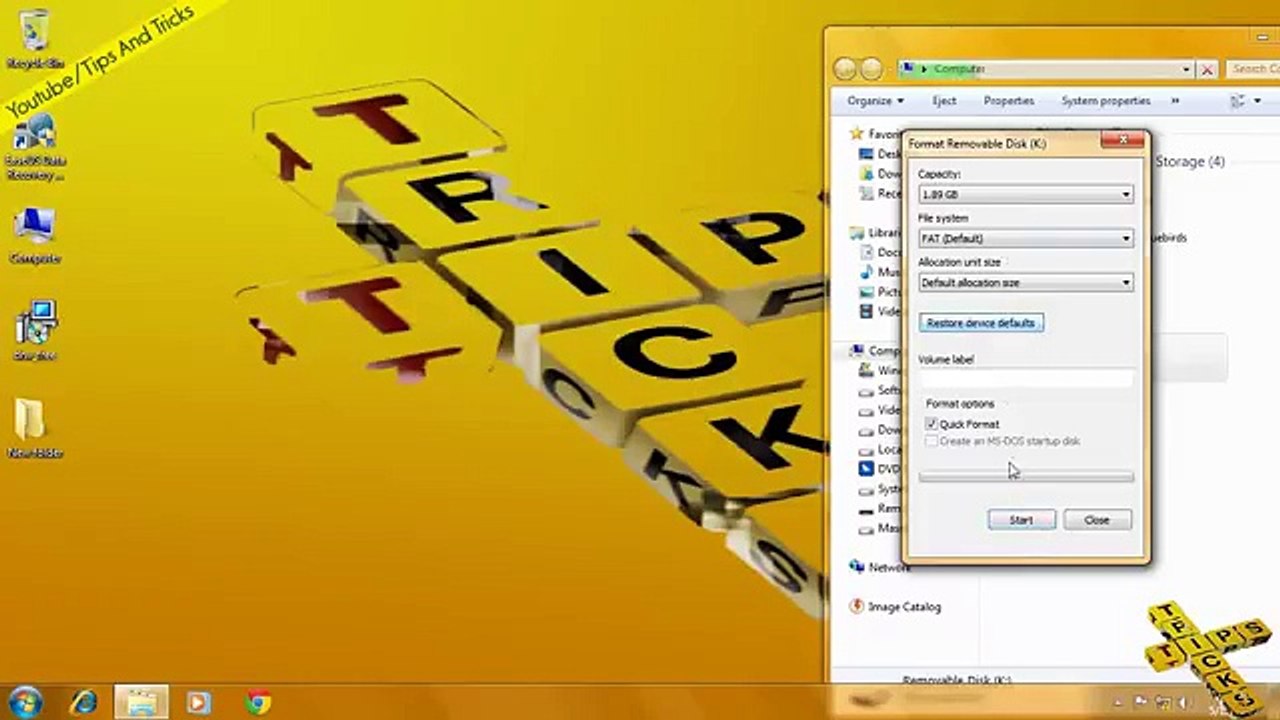Select the EaseUS Data Recovery desktop shortcut
1280x720 pixels.
pos(34,147)
